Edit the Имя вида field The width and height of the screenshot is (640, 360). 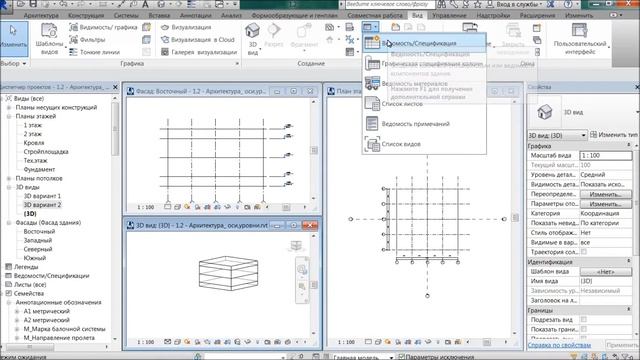tap(605, 281)
